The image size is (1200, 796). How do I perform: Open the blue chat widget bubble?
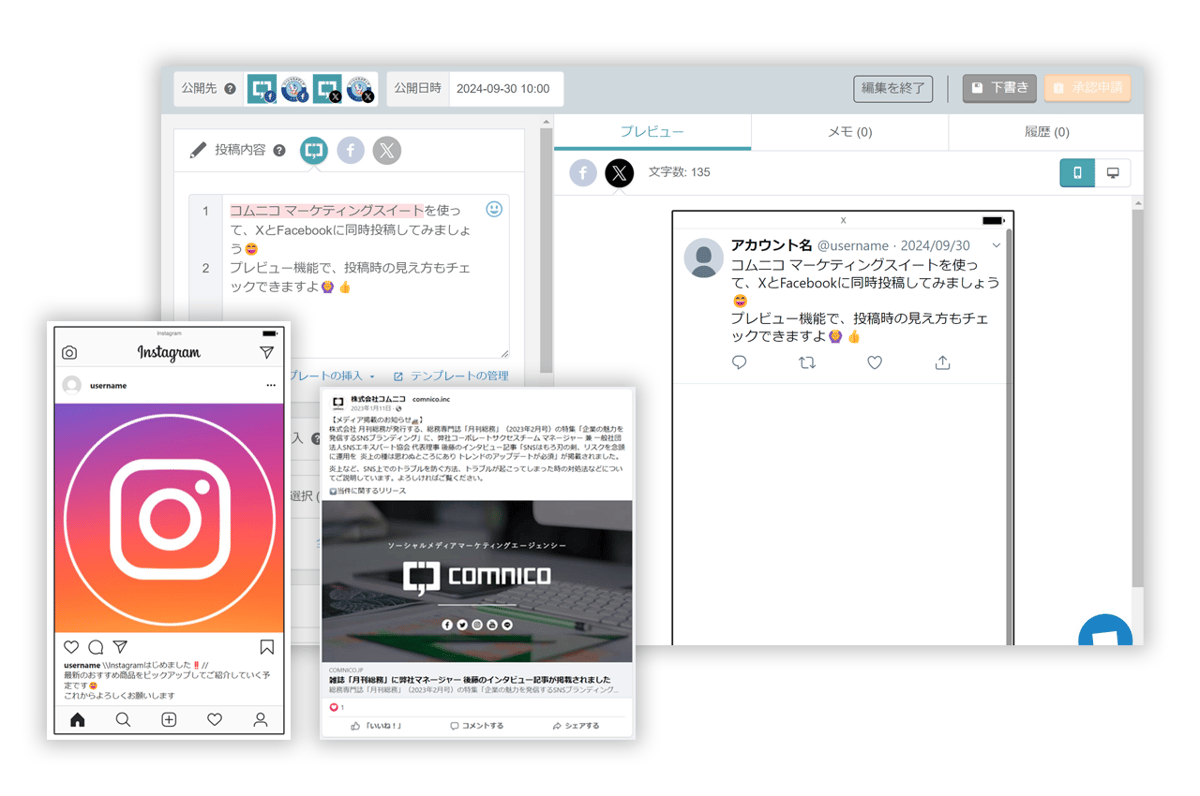pyautogui.click(x=1106, y=632)
